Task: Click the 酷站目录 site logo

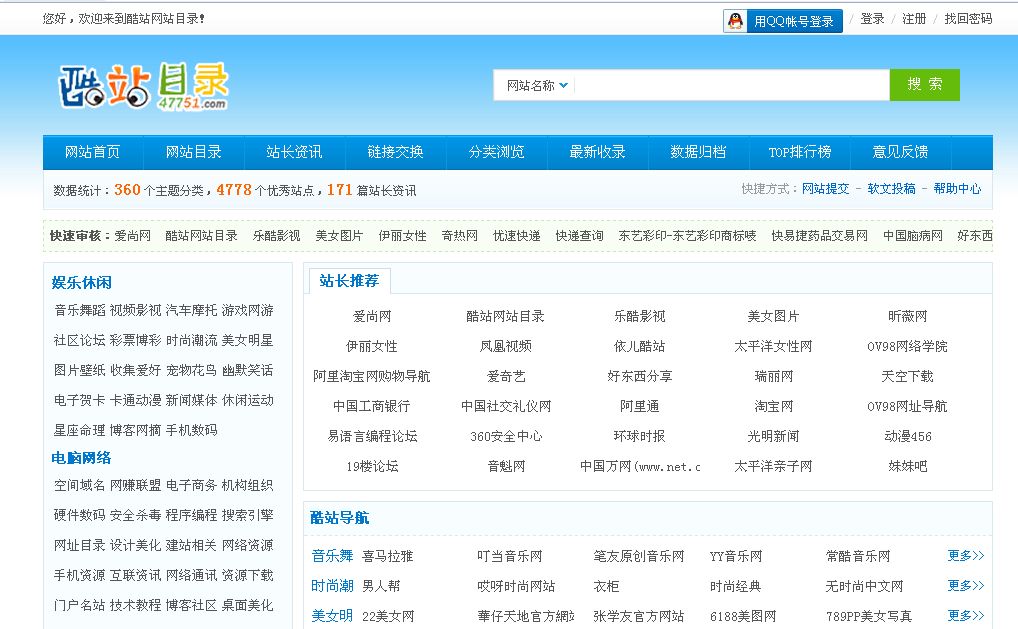Action: [x=143, y=86]
